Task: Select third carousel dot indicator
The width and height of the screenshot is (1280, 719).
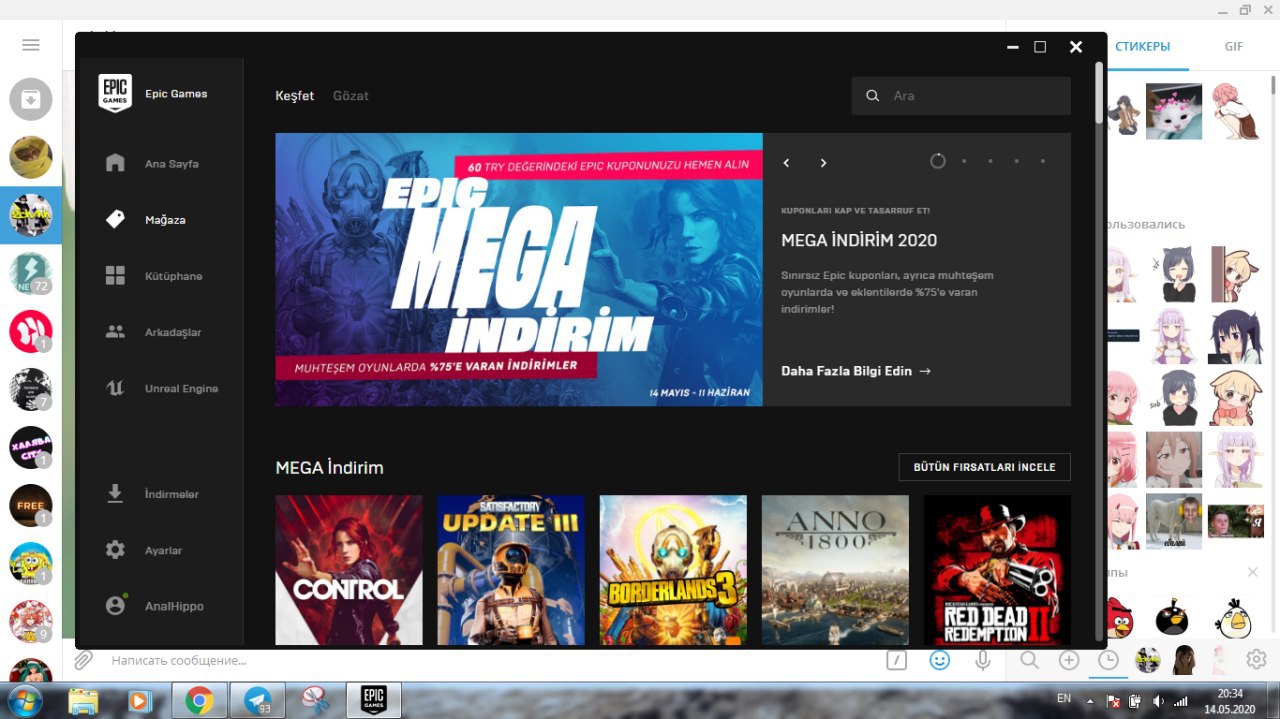Action: point(990,161)
